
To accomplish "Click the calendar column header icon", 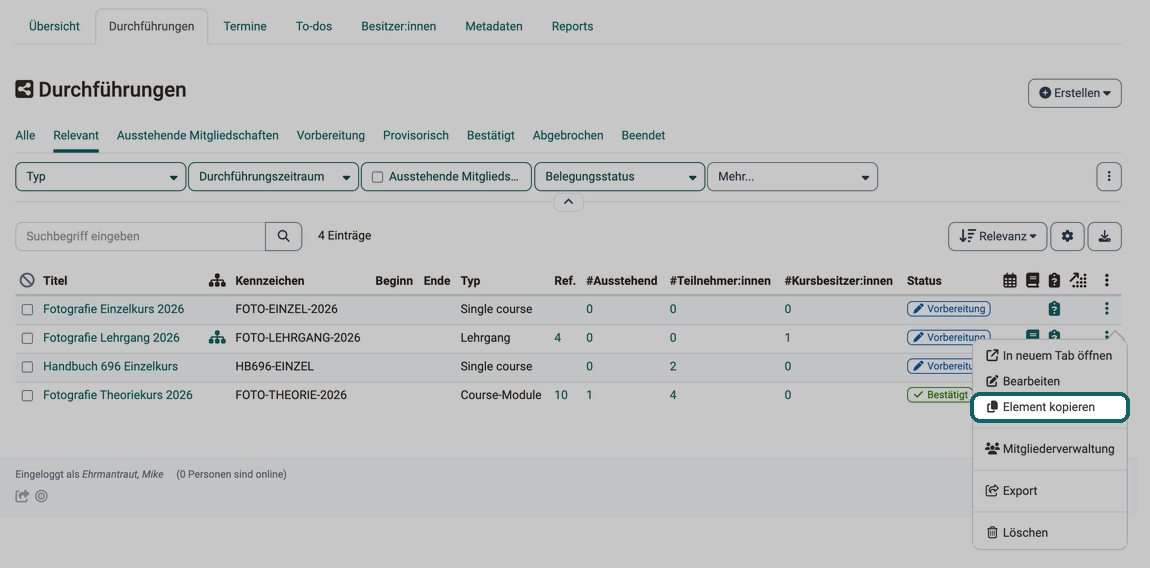I will 1010,280.
